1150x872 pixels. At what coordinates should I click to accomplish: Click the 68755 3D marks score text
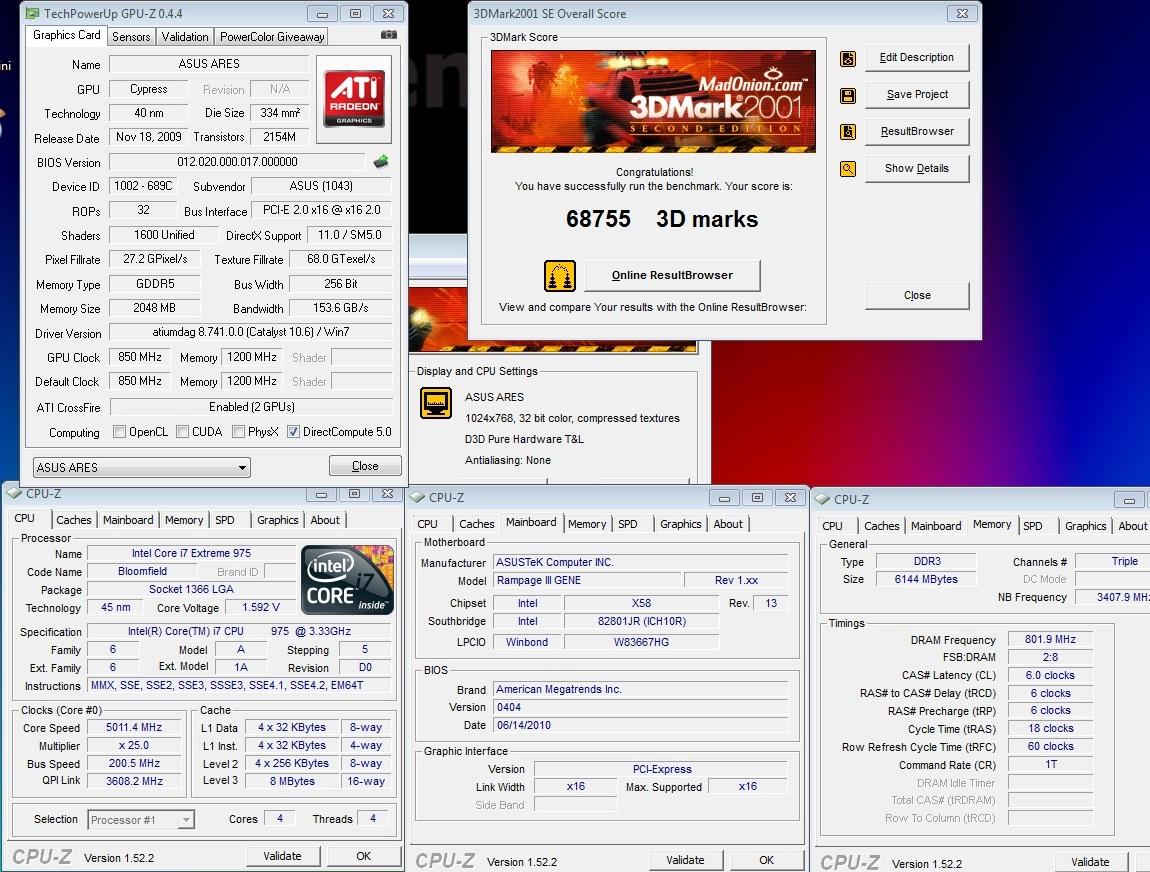coord(662,219)
